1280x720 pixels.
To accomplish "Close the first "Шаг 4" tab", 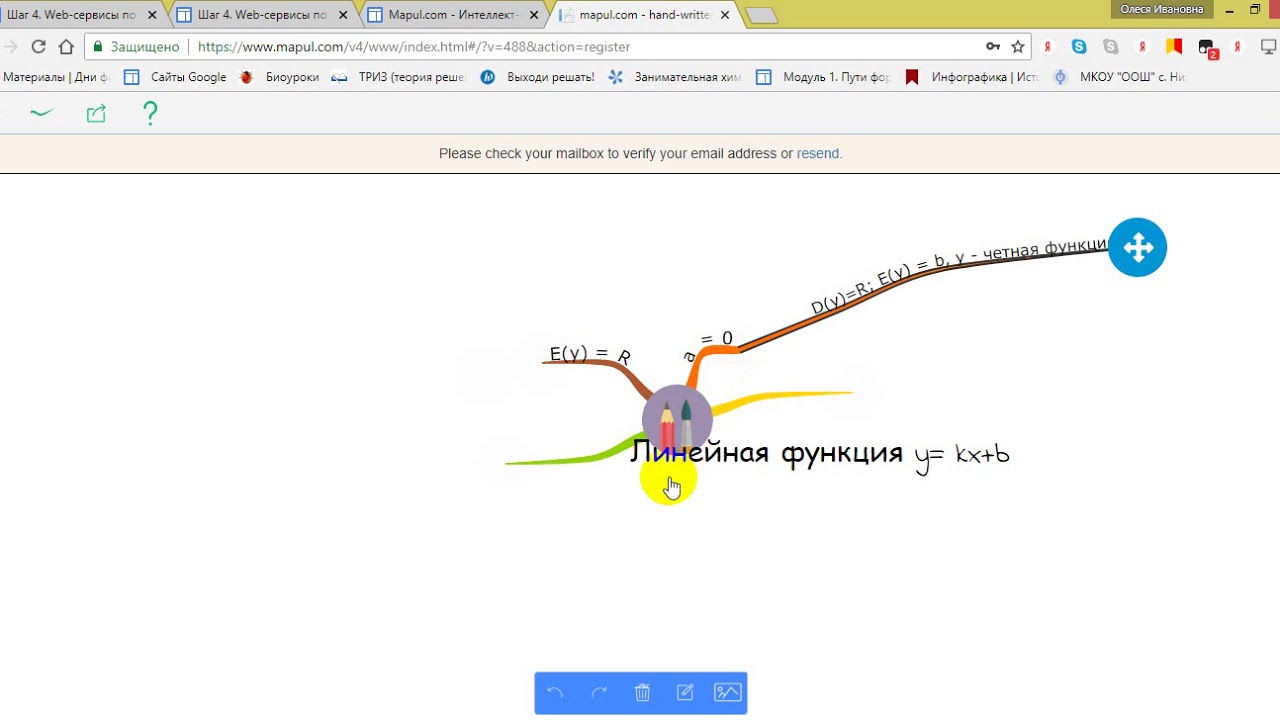I will [152, 15].
